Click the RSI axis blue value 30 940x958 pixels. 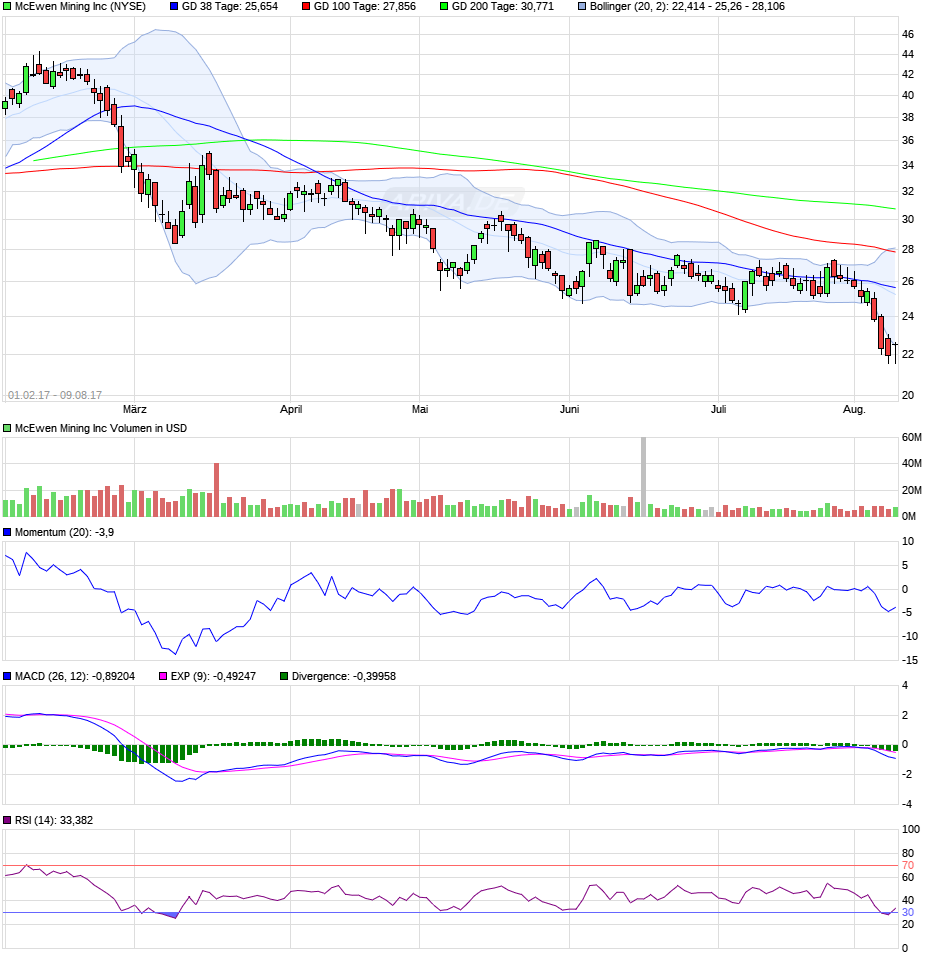pyautogui.click(x=908, y=912)
